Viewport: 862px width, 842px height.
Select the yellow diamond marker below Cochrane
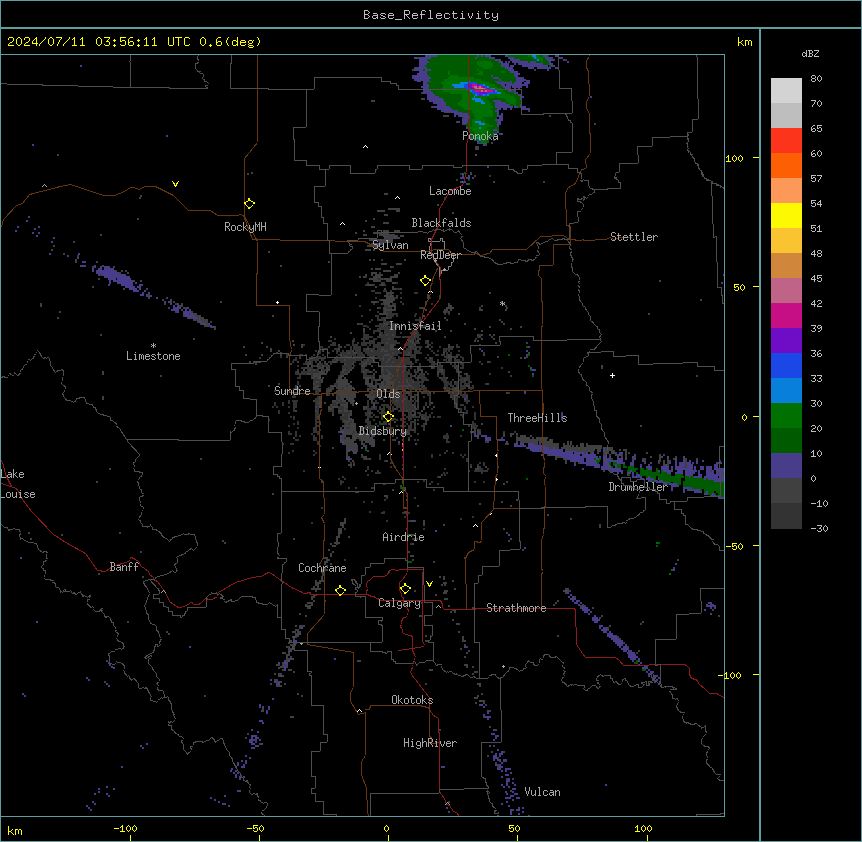(x=340, y=590)
